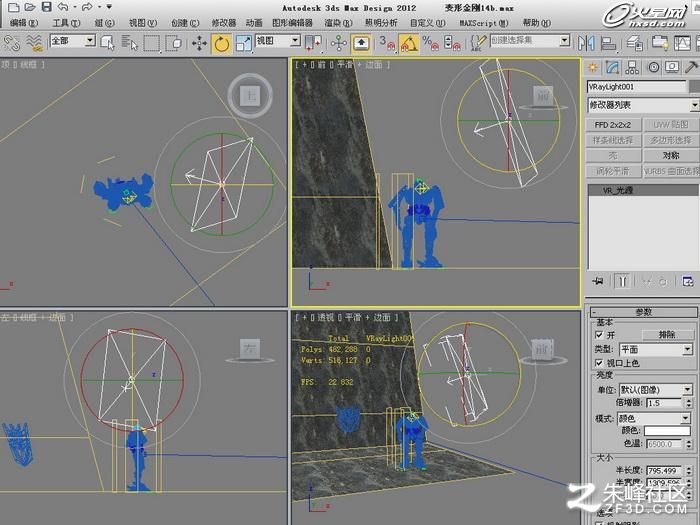Open the 编辑(E) menu
700x525 pixels.
pyautogui.click(x=24, y=23)
